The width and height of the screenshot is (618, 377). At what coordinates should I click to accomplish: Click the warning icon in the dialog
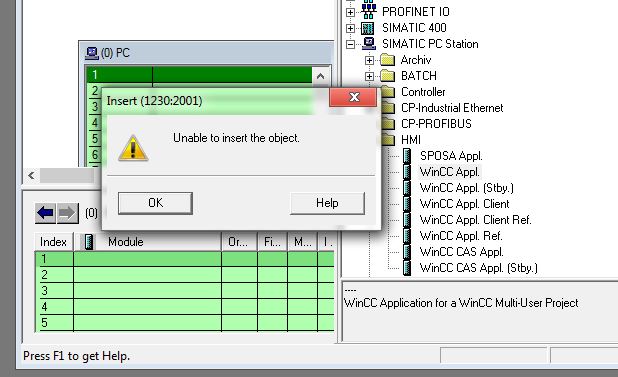coord(133,148)
